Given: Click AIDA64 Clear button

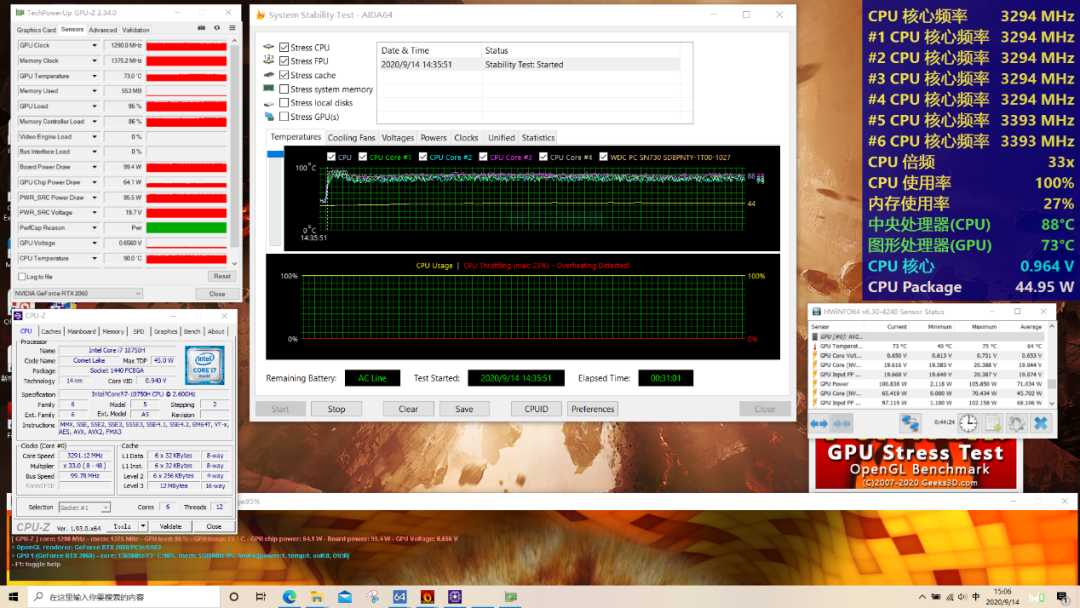Looking at the screenshot, I should click(x=408, y=409).
